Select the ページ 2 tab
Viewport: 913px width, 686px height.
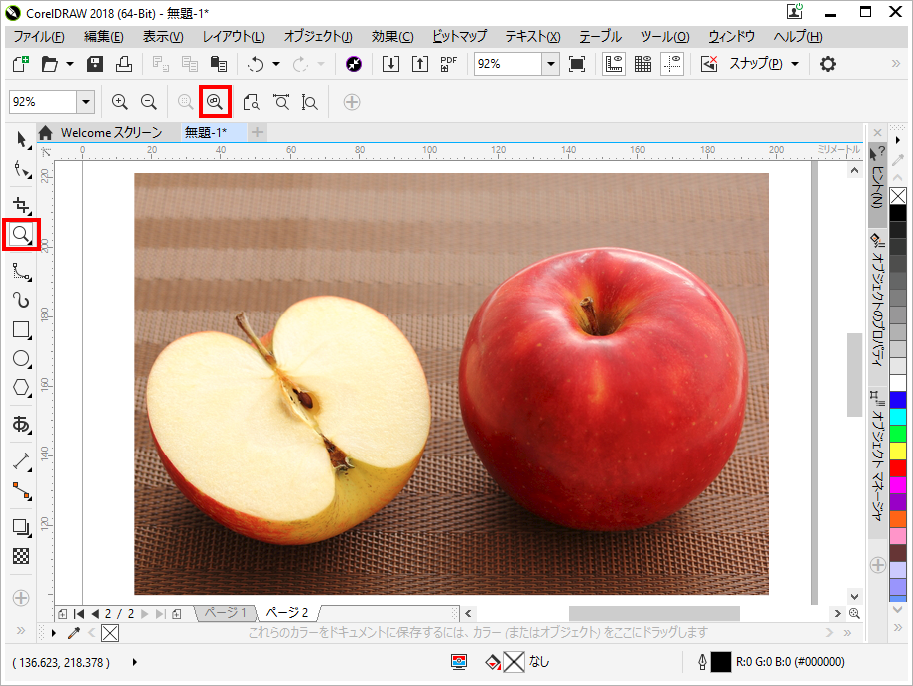287,613
